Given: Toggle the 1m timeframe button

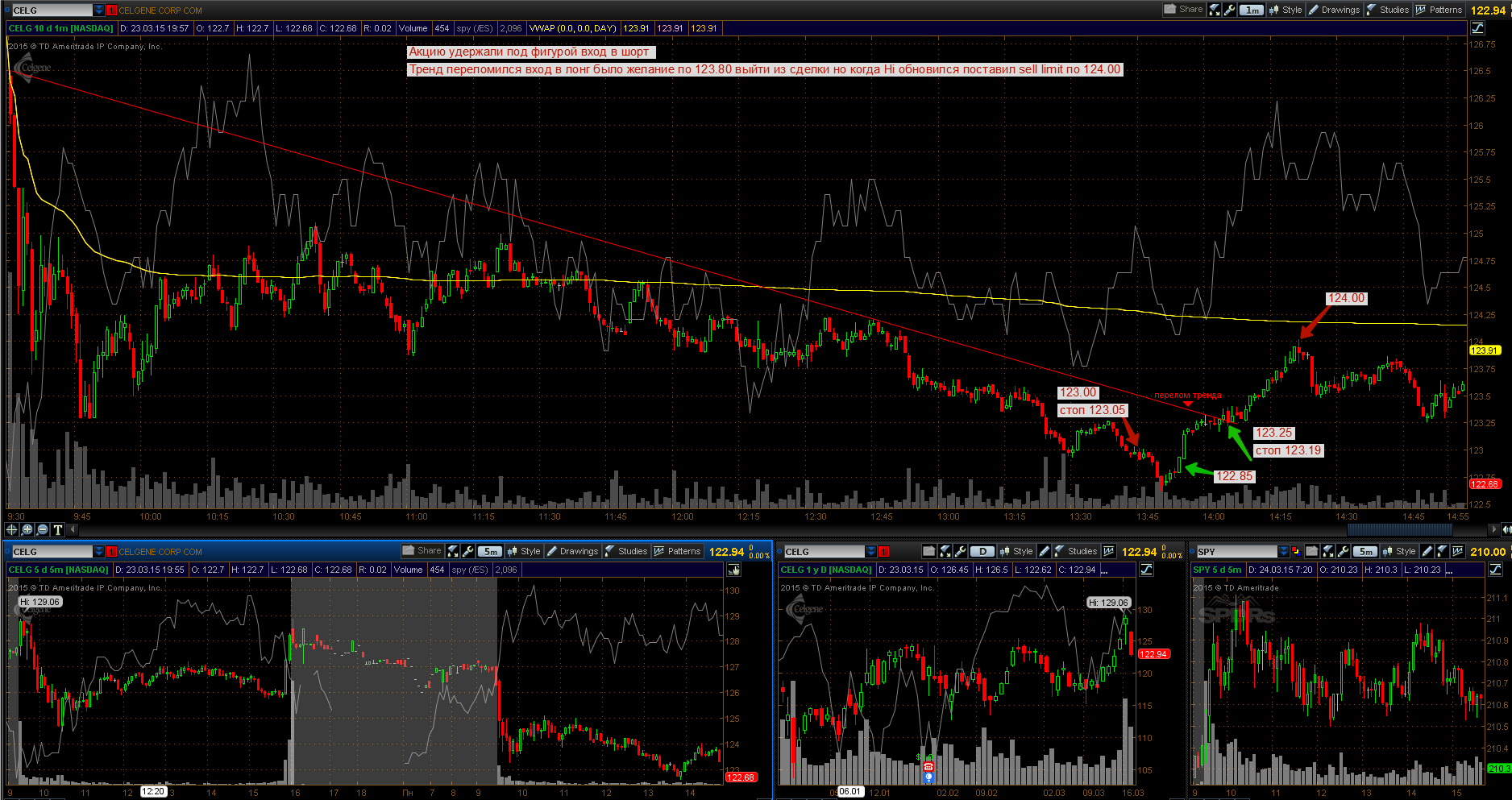Looking at the screenshot, I should coord(1252,10).
